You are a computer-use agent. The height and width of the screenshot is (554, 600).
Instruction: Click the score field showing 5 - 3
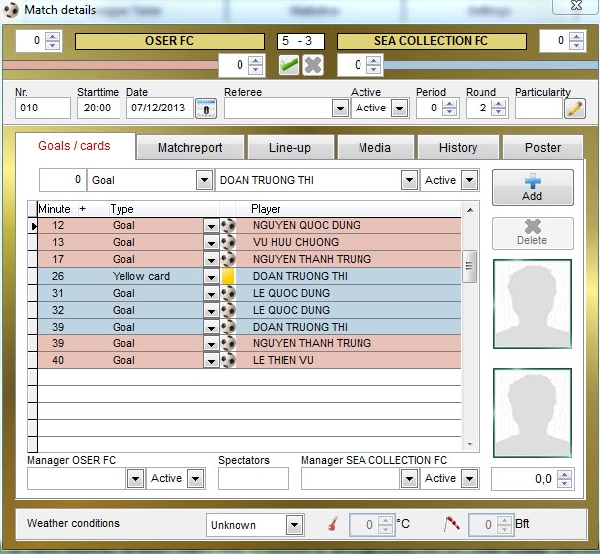301,41
